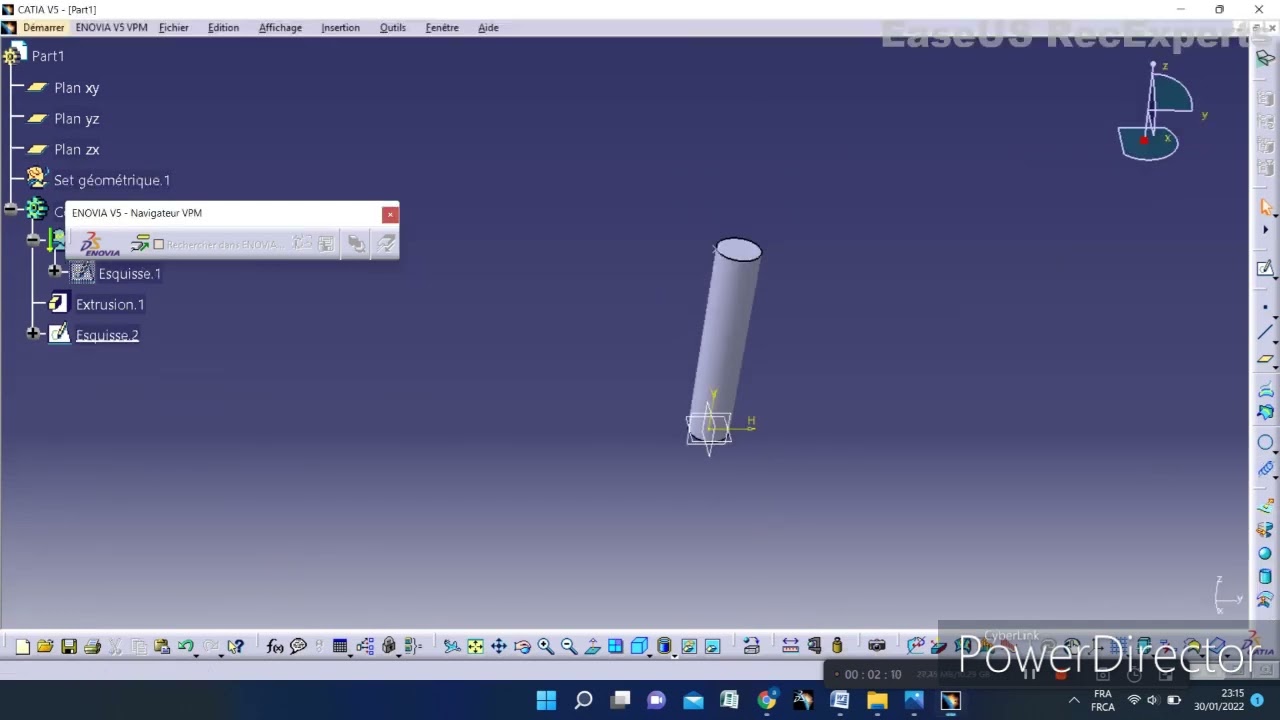Click the Fly mode airplane icon
Viewport: 1280px width, 720px height.
click(452, 647)
